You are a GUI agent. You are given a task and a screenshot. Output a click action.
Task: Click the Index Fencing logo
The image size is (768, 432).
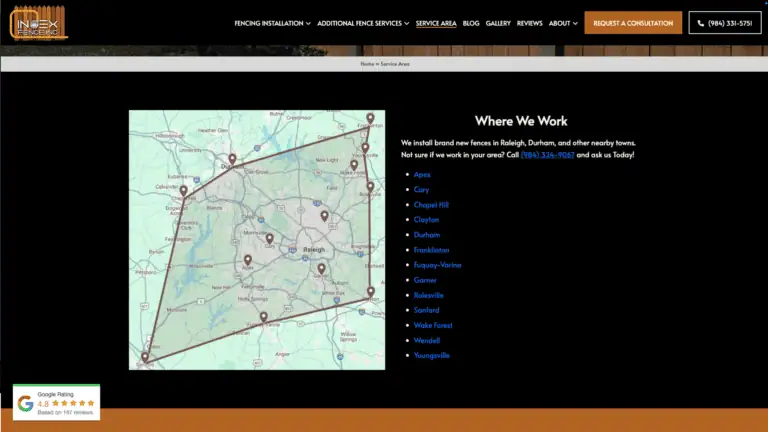39,22
